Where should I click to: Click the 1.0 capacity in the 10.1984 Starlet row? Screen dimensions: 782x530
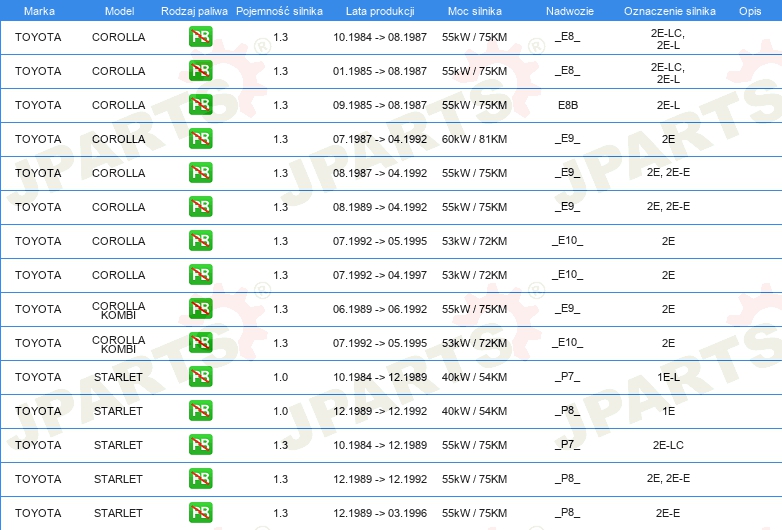click(x=281, y=377)
